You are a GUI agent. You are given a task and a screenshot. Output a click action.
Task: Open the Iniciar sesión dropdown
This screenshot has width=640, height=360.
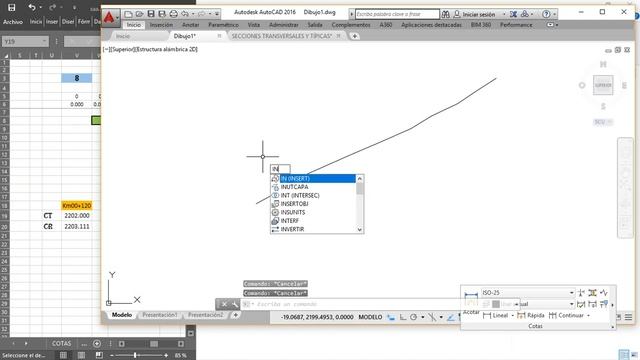(x=504, y=14)
